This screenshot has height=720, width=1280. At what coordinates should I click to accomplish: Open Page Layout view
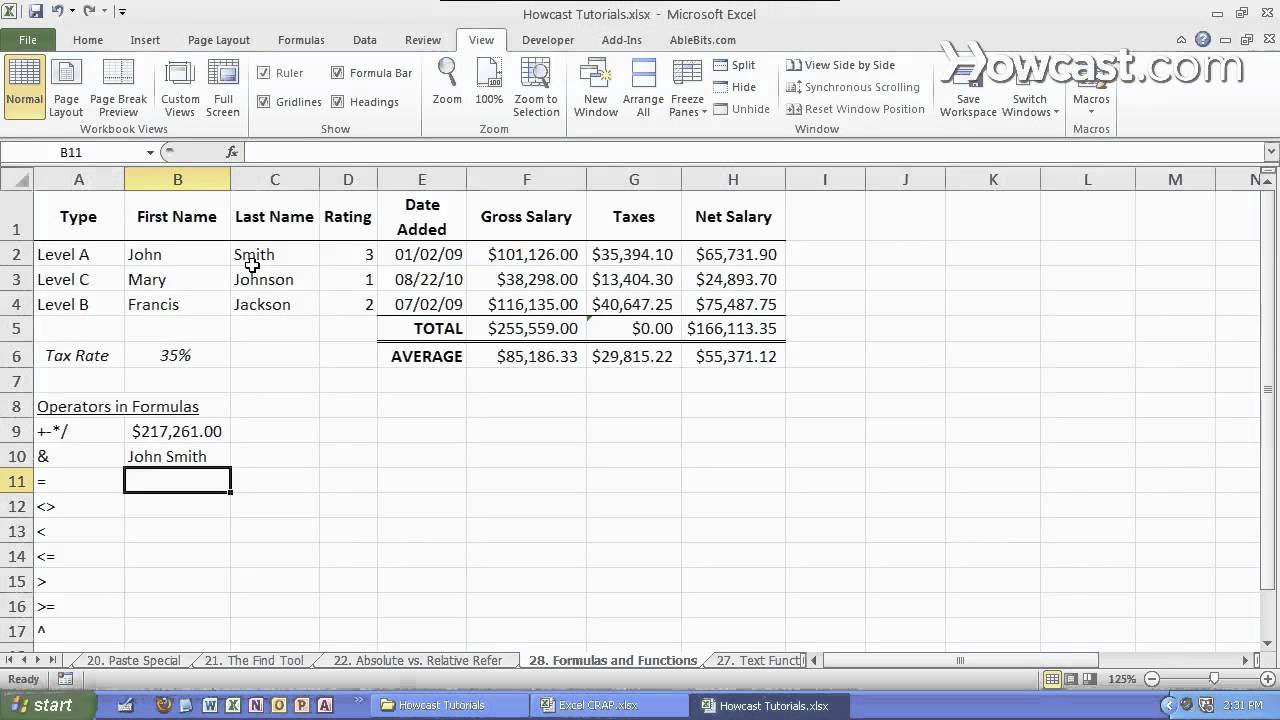pos(66,87)
